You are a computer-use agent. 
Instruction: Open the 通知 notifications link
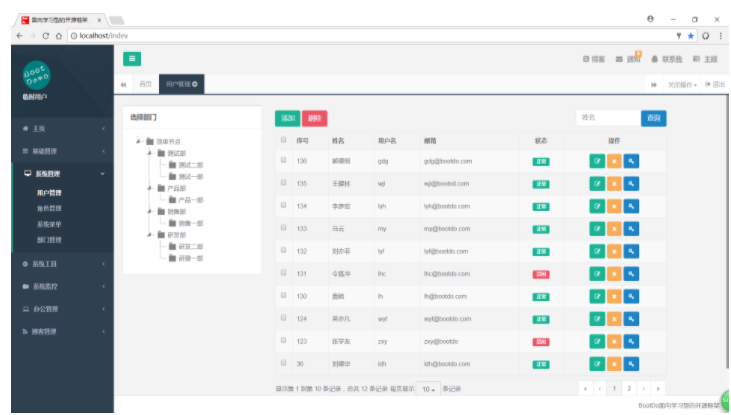[628, 59]
